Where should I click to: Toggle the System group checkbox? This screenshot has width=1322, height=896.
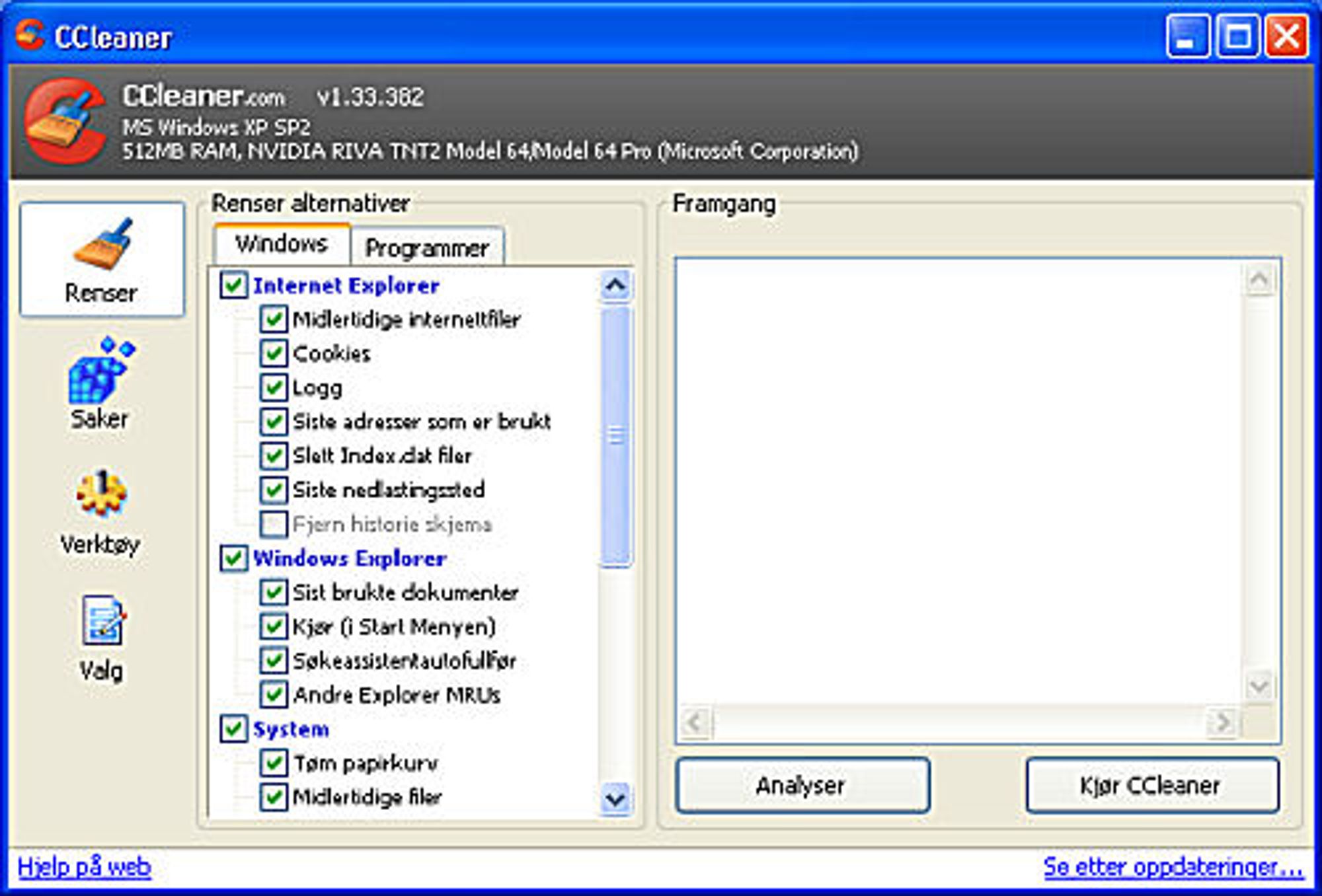click(233, 729)
